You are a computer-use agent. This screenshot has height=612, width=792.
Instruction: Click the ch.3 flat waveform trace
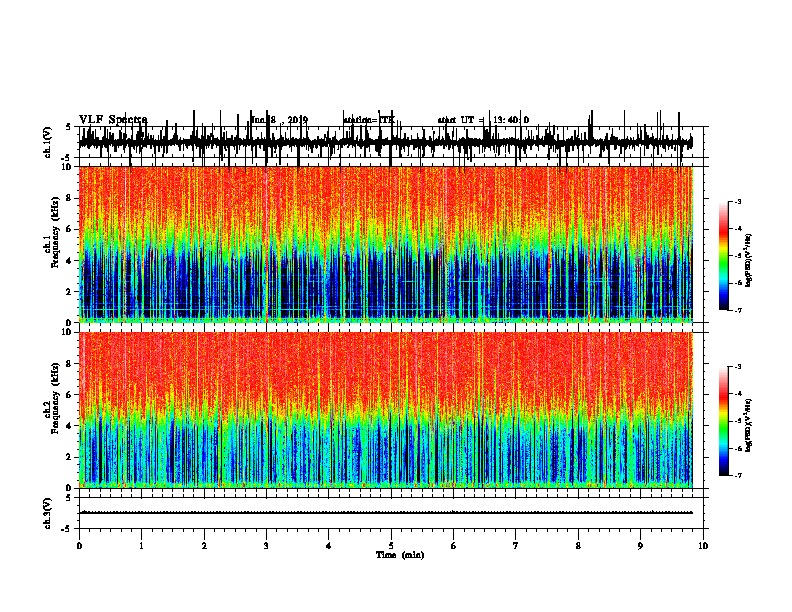point(386,513)
